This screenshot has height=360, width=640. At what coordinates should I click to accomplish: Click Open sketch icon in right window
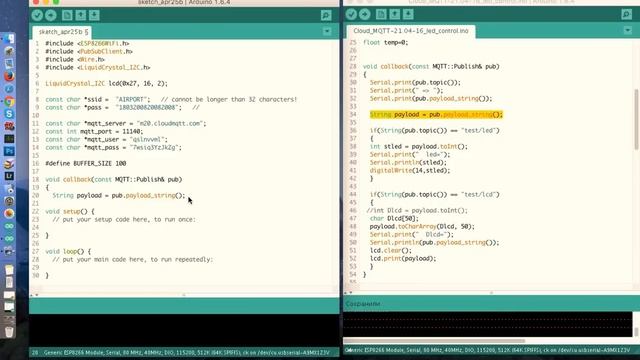(395, 14)
